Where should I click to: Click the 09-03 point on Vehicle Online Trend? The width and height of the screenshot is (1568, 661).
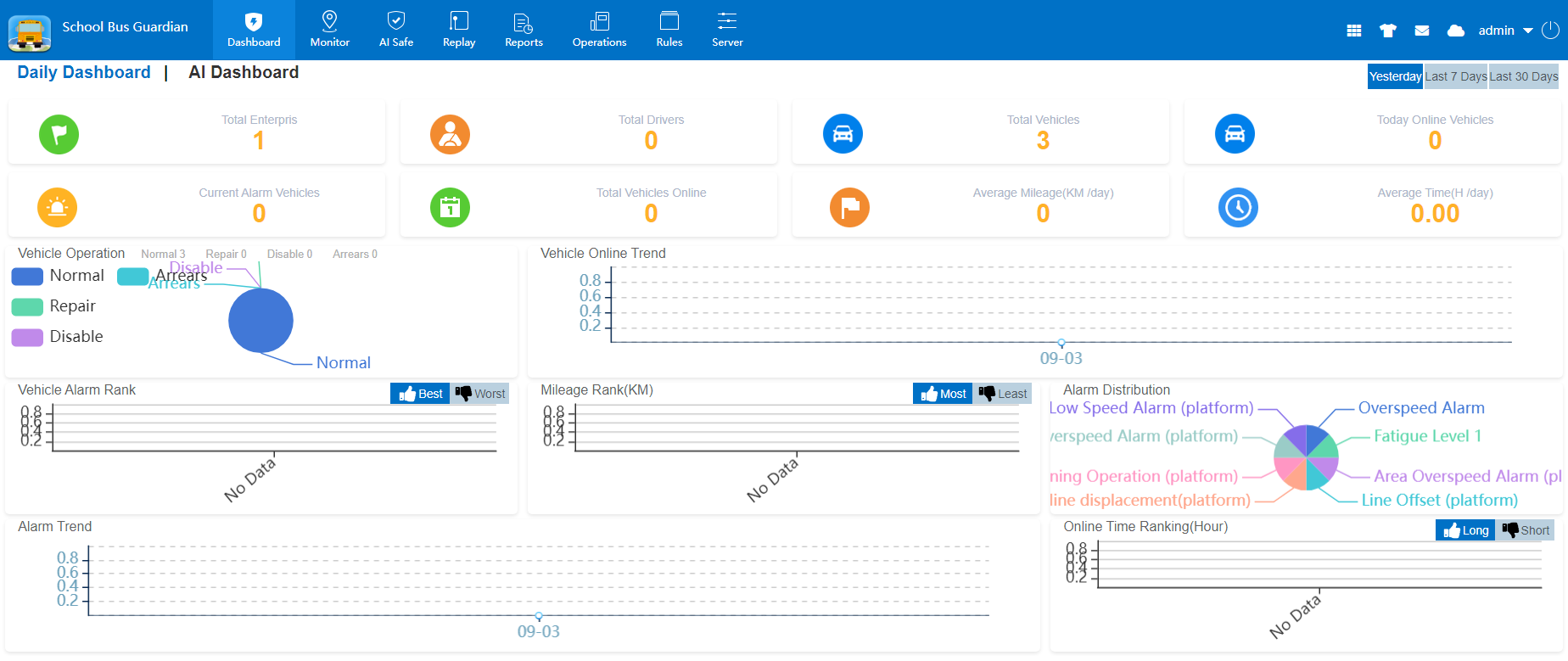[1061, 343]
